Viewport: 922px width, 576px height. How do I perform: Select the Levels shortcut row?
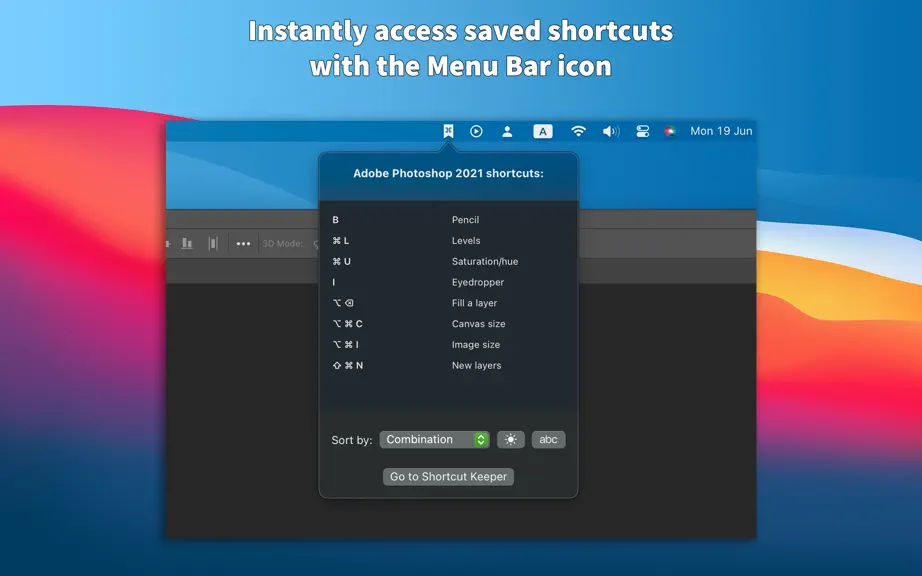pos(448,240)
